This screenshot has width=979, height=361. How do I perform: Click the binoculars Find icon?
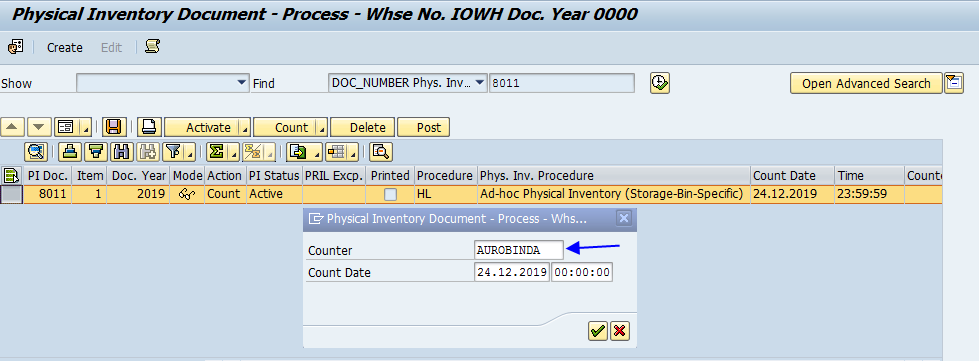[121, 152]
